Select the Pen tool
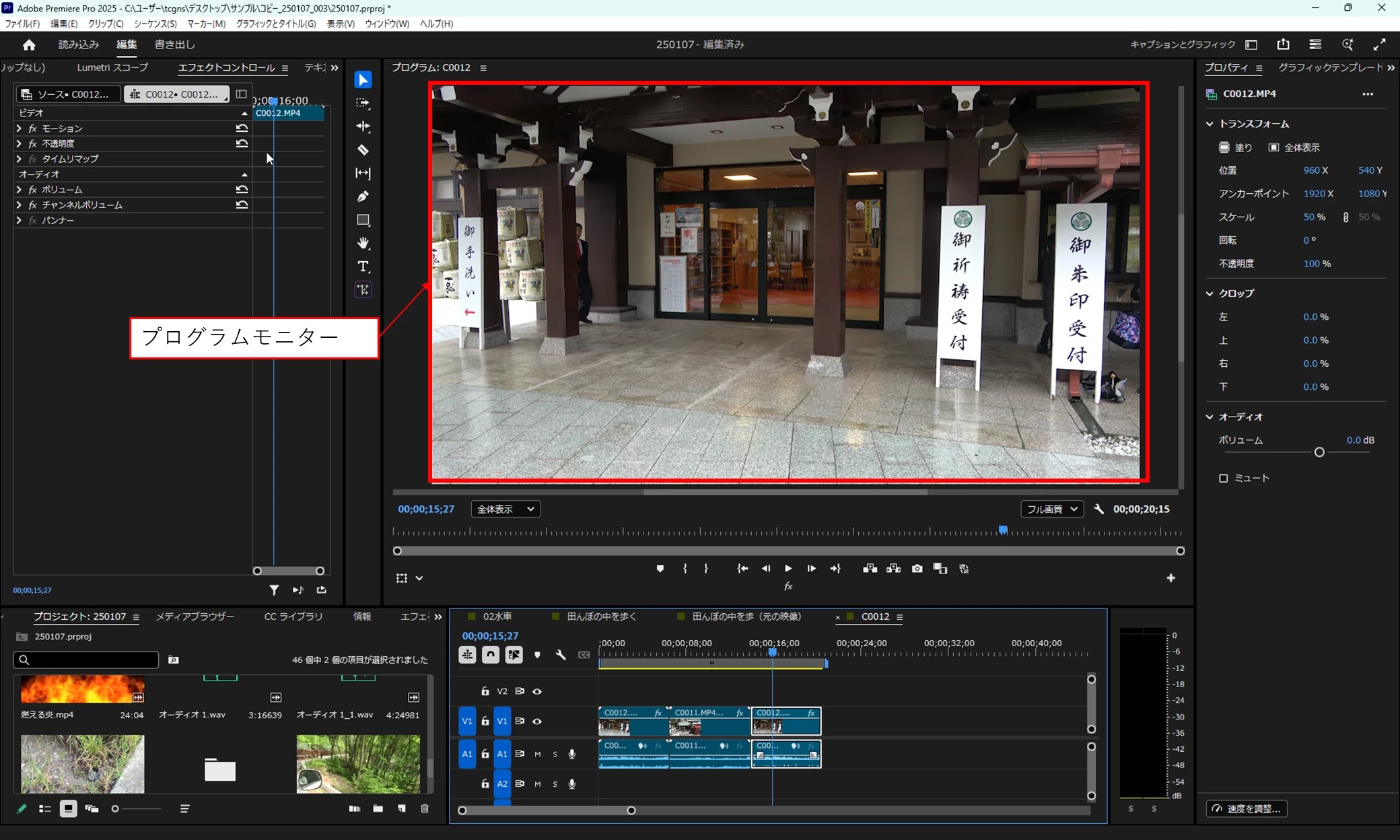The image size is (1400, 840). pos(363,197)
